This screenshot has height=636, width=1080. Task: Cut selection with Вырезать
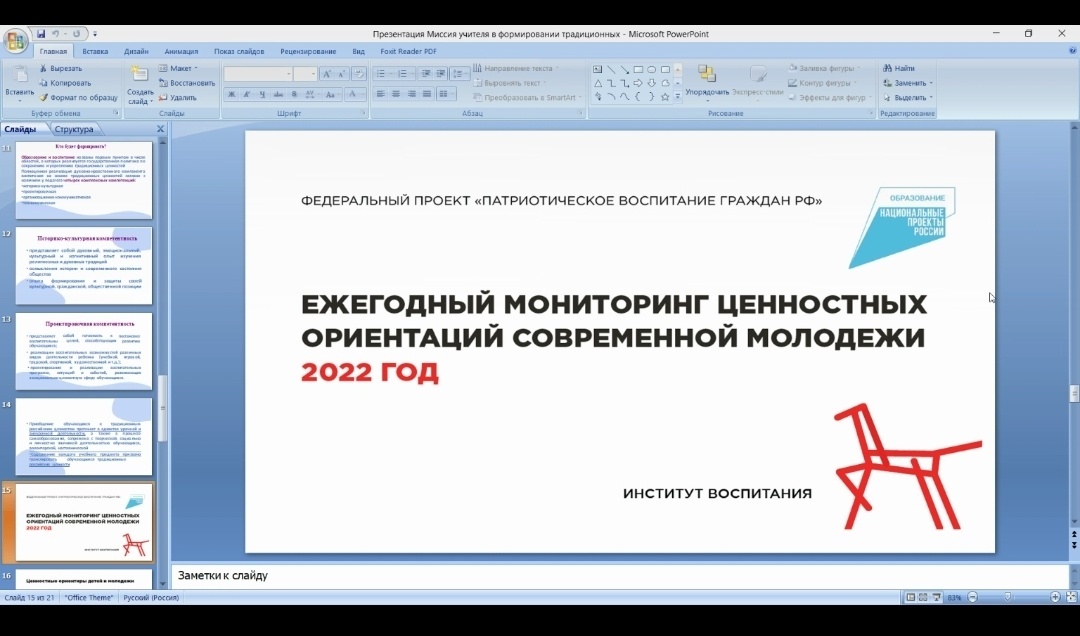pyautogui.click(x=61, y=68)
